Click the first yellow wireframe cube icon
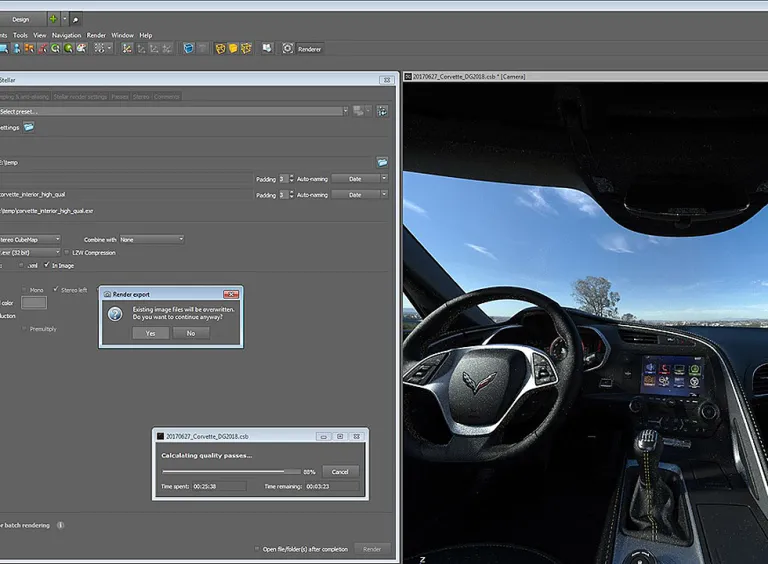Screen dimensions: 768x564 click(220, 48)
